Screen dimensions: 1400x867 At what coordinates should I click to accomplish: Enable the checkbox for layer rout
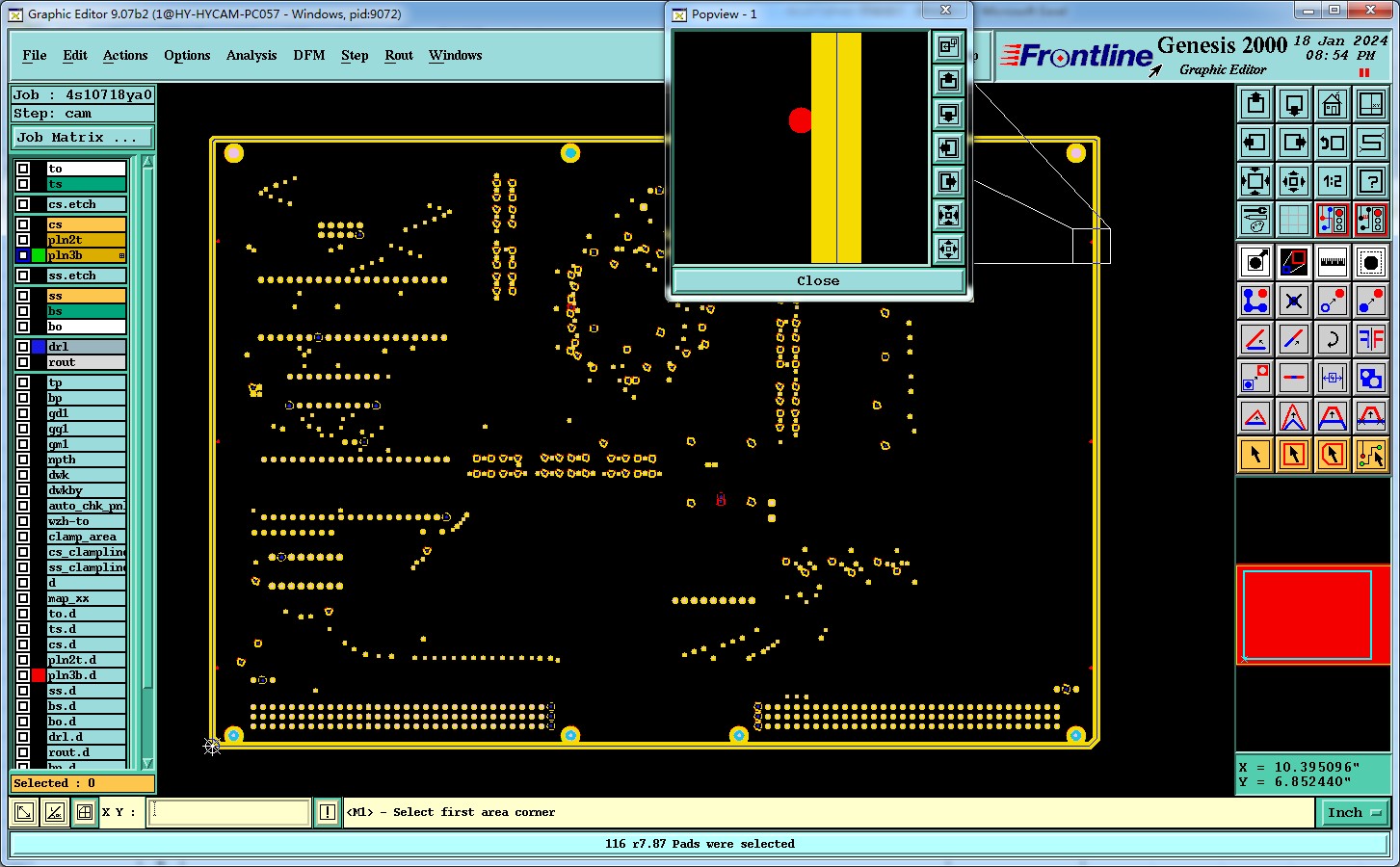(x=23, y=362)
